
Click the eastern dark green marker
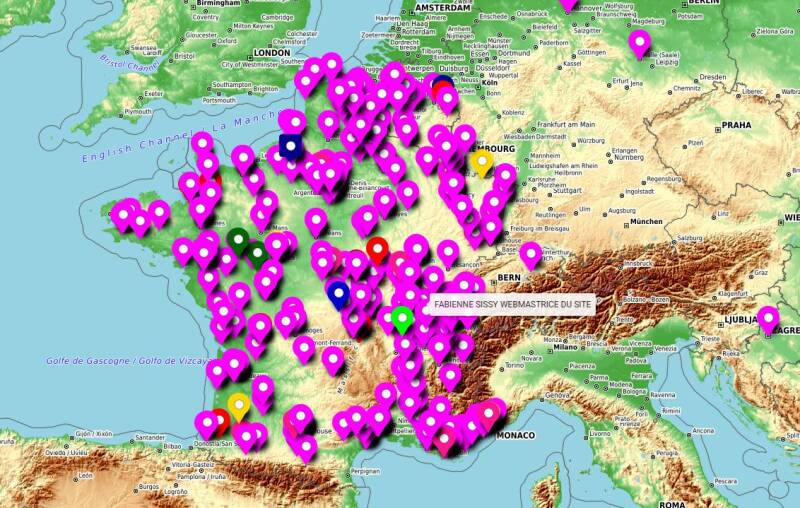257,253
